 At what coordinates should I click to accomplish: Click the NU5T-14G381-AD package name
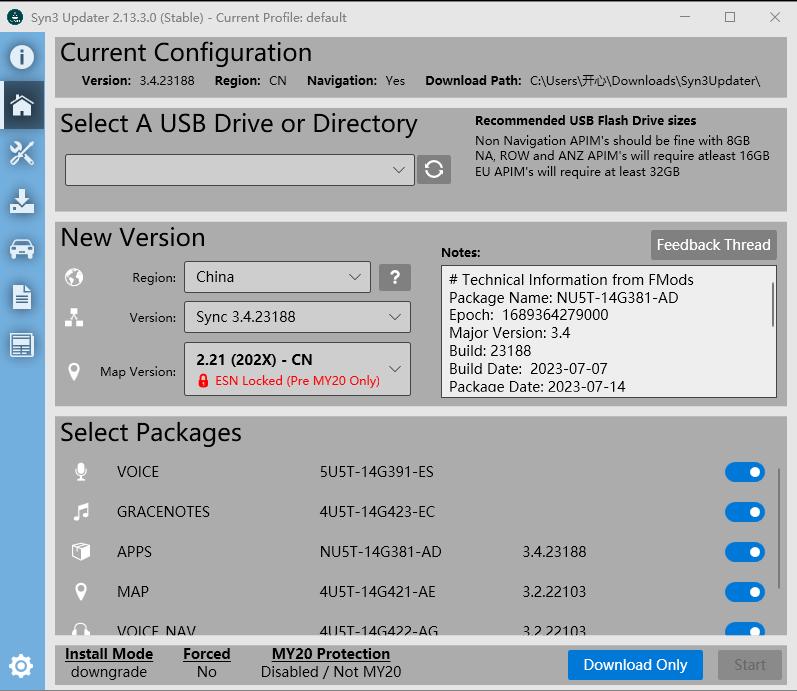click(x=380, y=552)
